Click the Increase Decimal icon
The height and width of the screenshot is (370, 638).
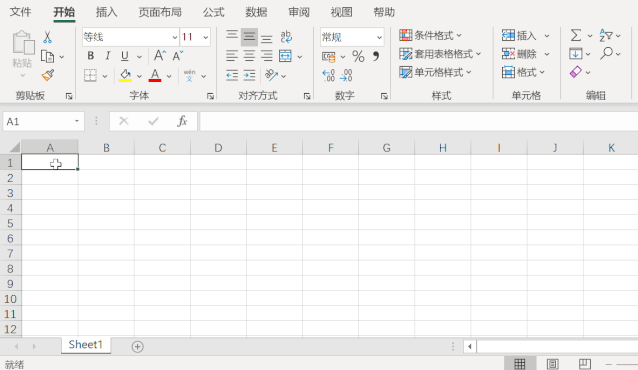pos(329,75)
